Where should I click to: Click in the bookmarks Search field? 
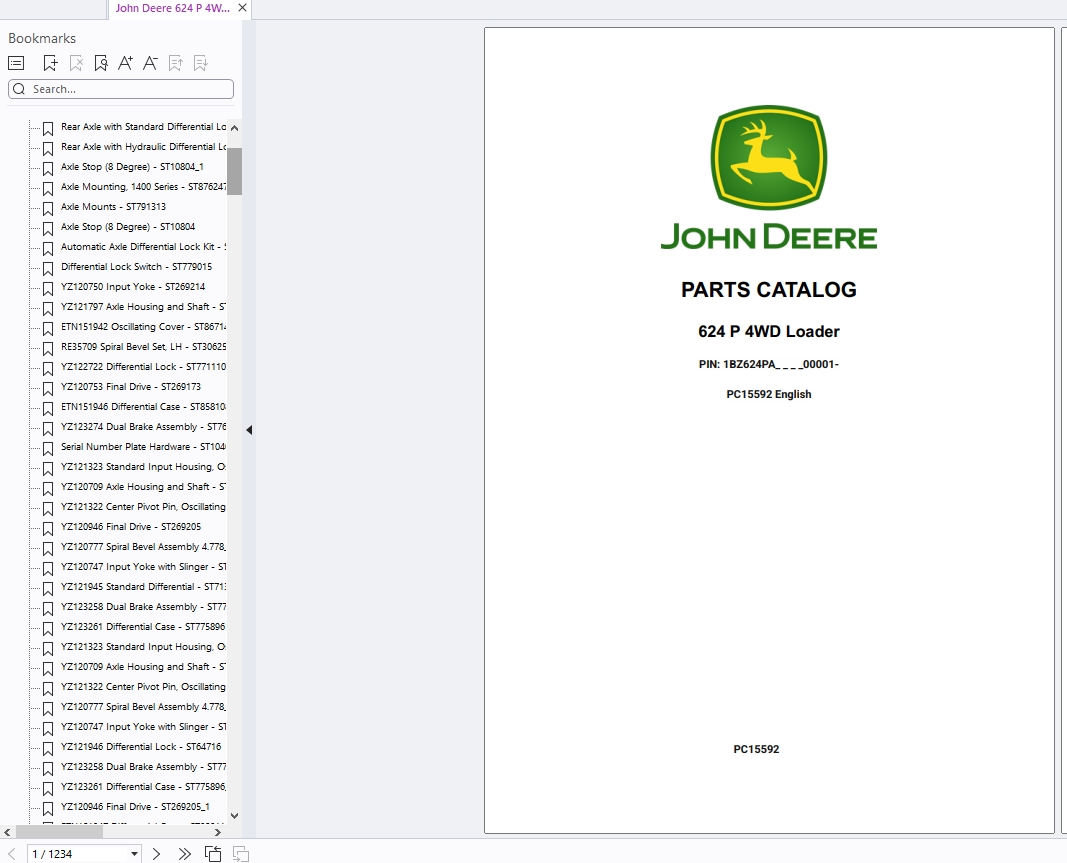[130, 89]
